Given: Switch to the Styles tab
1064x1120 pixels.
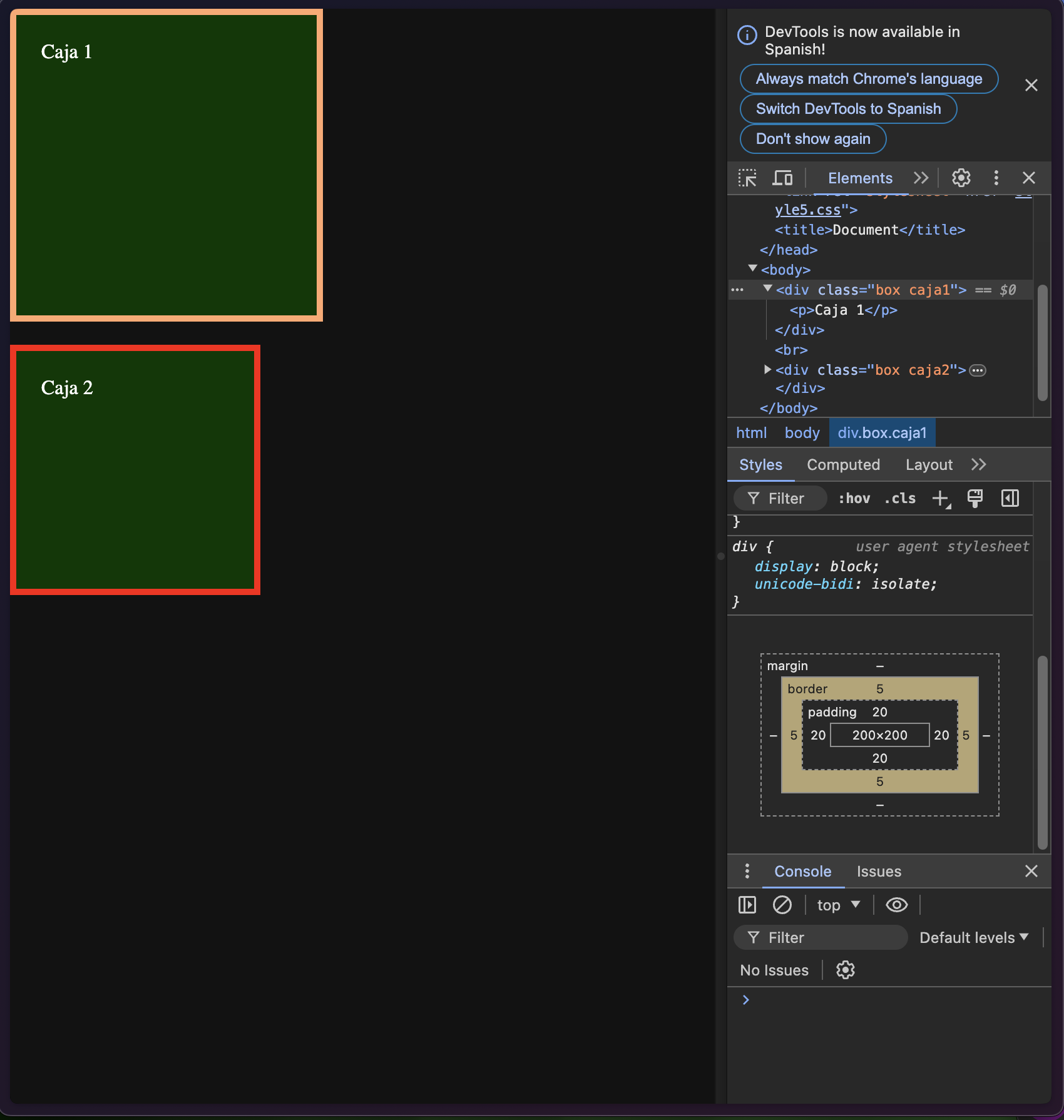Looking at the screenshot, I should (760, 465).
